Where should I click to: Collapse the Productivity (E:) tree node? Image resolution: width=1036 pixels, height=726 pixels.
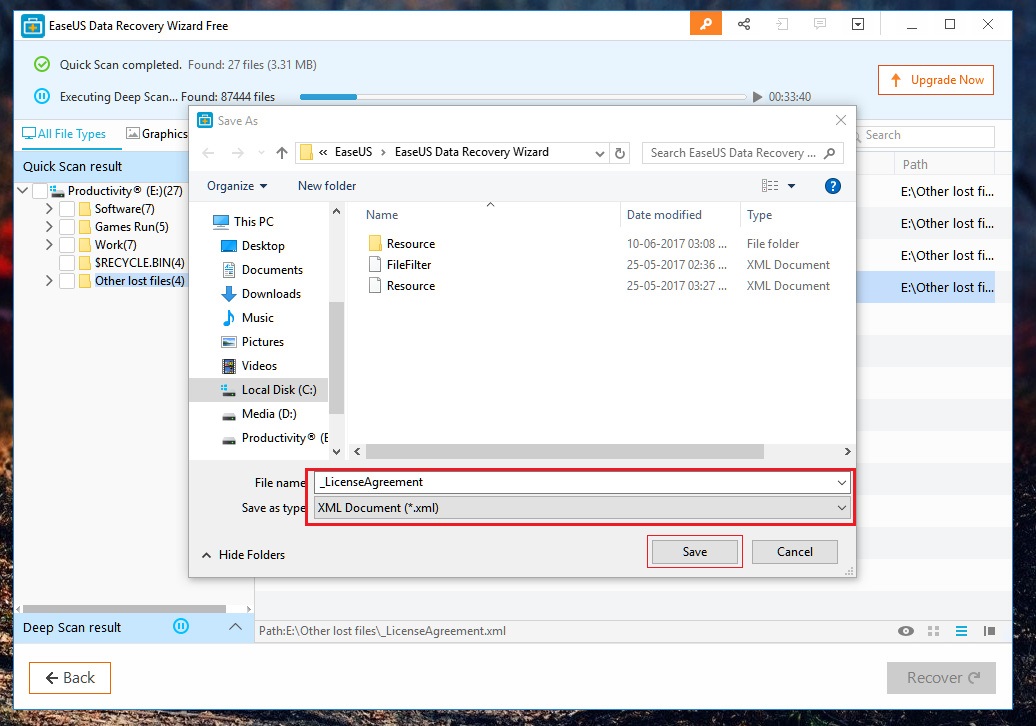tap(22, 190)
